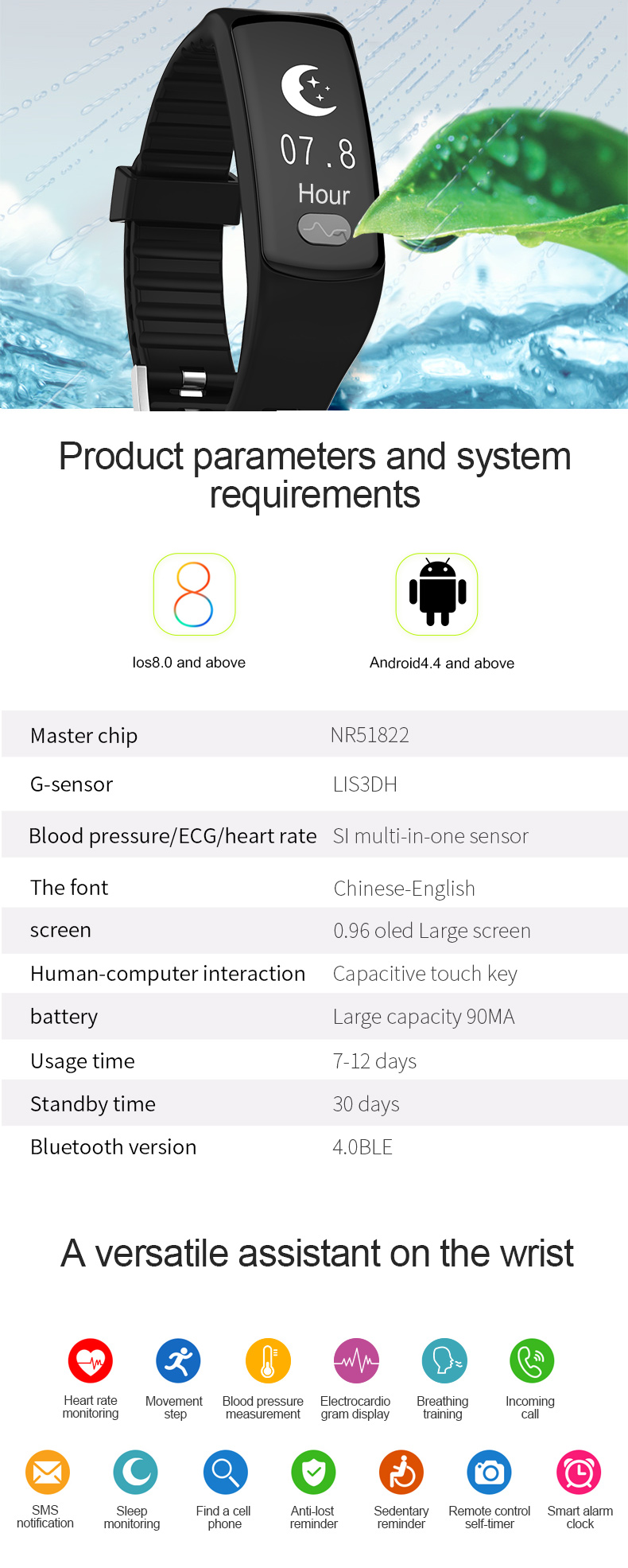
Task: Click the Sedentary reminder icon
Action: [x=401, y=1473]
